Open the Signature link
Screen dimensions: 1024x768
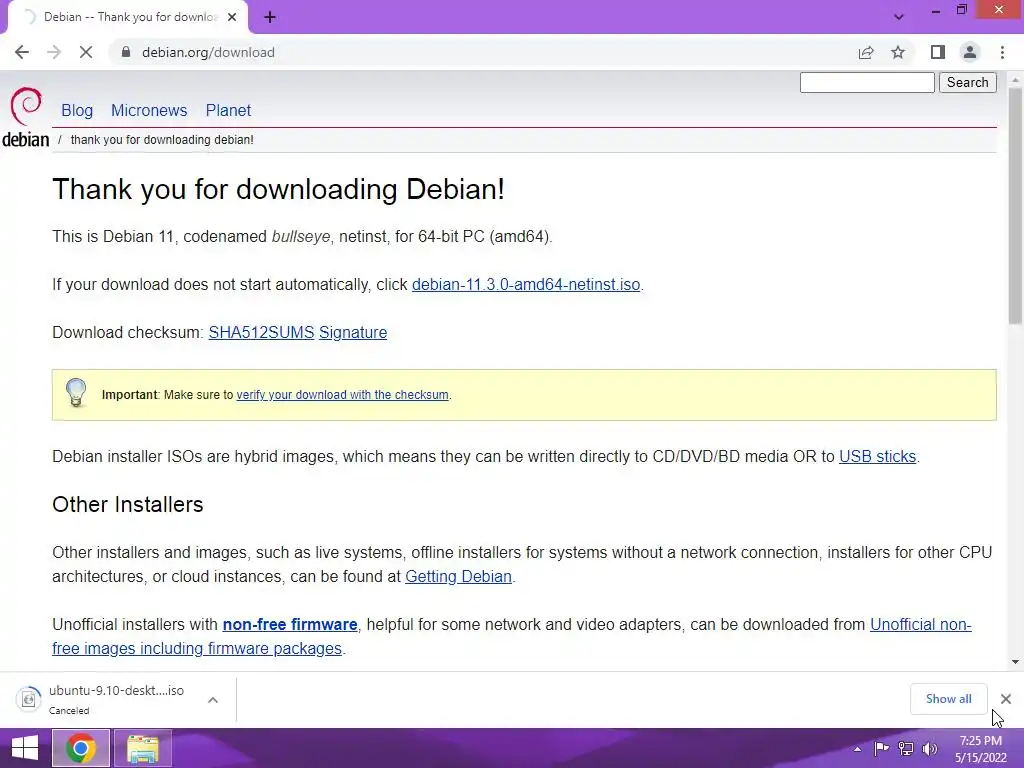click(353, 332)
